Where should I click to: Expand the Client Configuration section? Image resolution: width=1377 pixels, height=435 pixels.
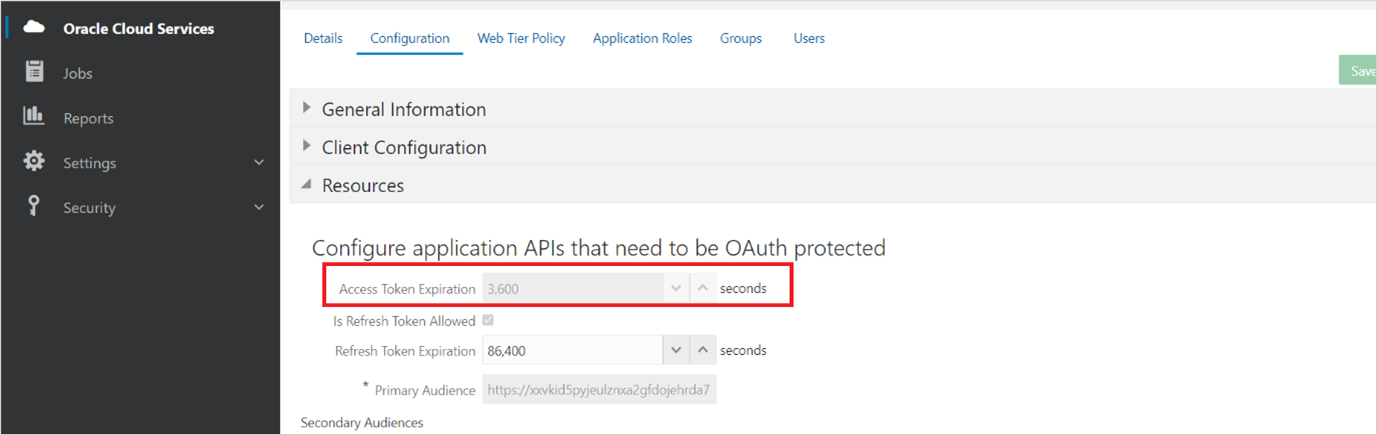point(307,146)
